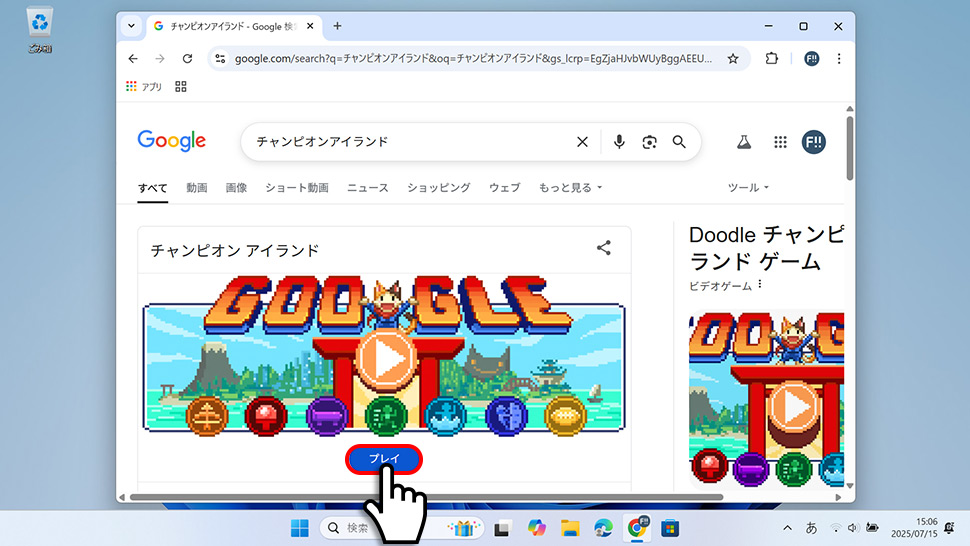Show hidden system tray icons
Screen dimensions: 970x546
(787, 528)
